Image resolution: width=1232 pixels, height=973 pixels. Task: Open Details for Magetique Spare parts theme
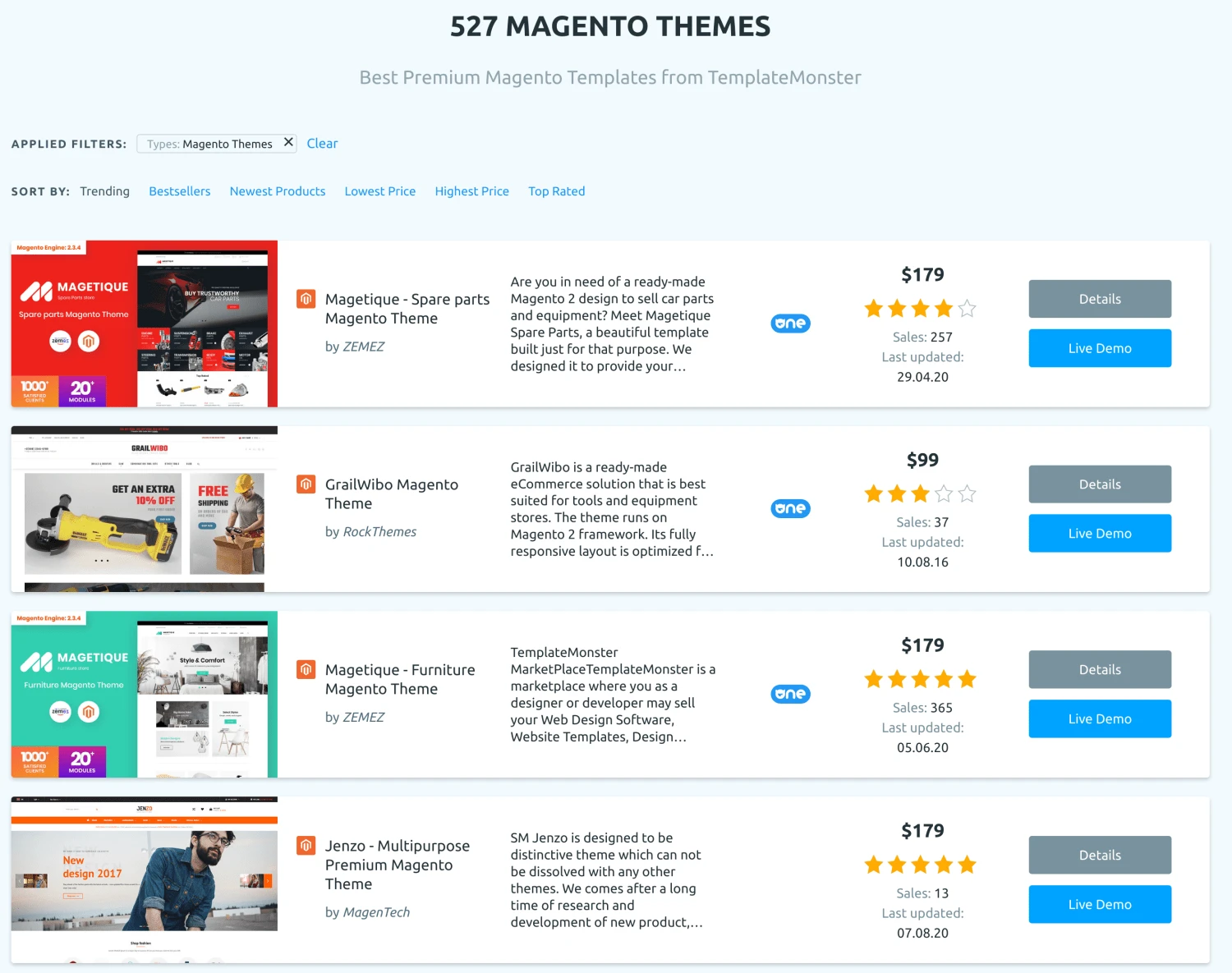pyautogui.click(x=1099, y=299)
